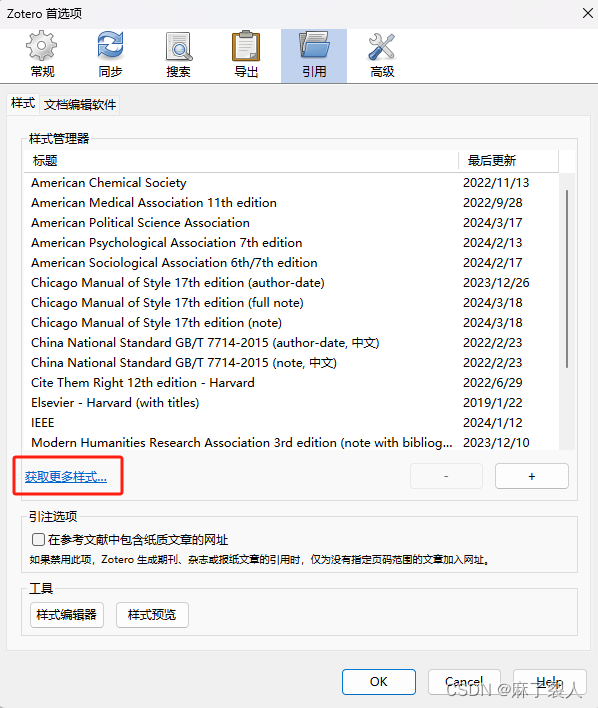598x708 pixels.
Task: Open the 同步 sync preferences pane
Action: click(110, 55)
